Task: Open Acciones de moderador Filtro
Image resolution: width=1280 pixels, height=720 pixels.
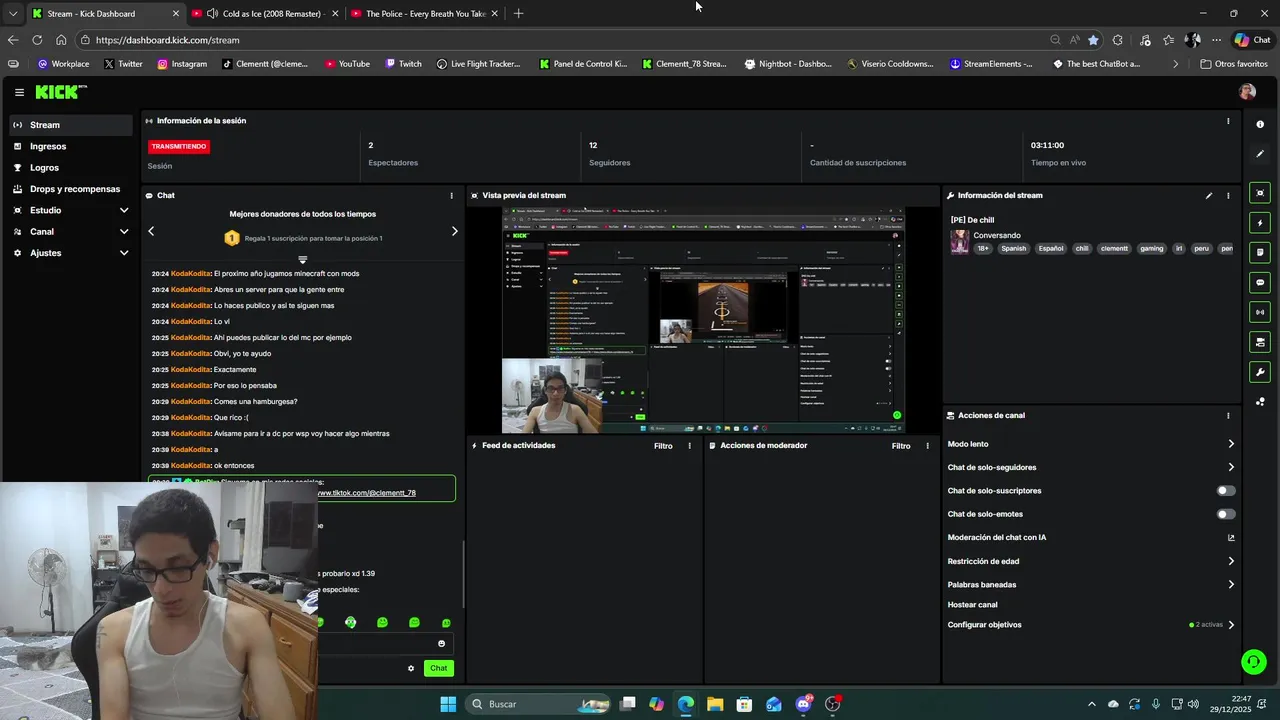Action: pyautogui.click(x=901, y=446)
